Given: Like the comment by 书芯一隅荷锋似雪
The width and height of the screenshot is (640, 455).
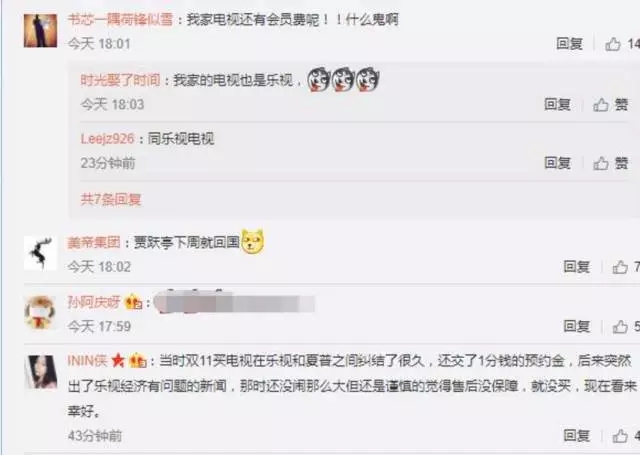Looking at the screenshot, I should click(622, 44).
